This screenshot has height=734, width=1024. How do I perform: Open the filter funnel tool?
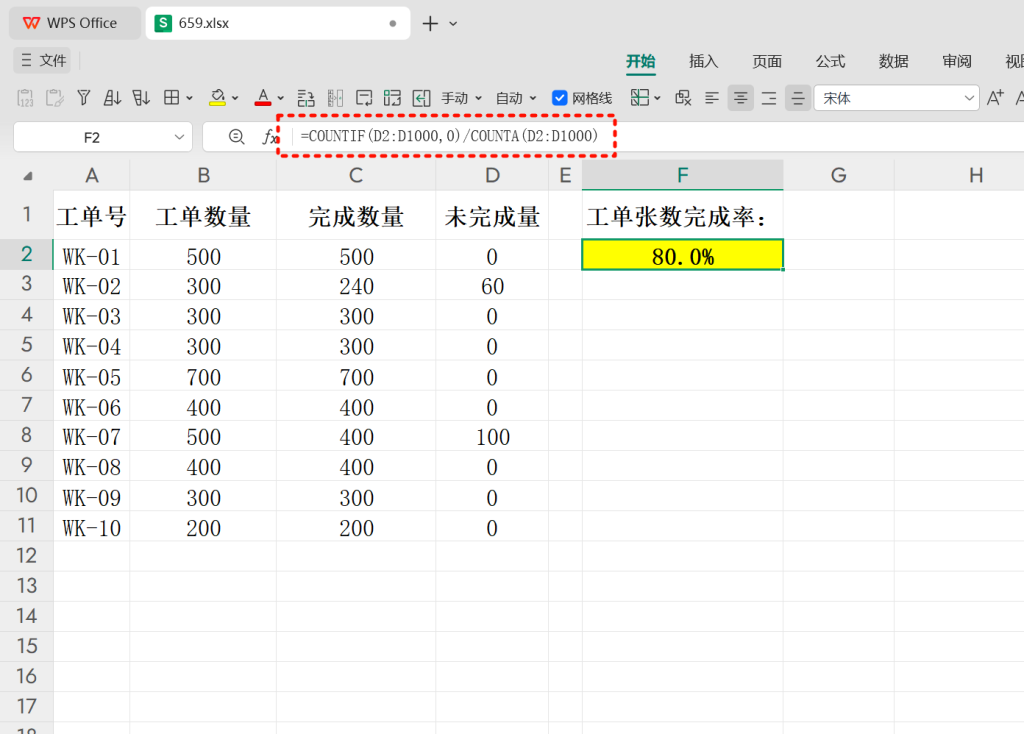84,98
